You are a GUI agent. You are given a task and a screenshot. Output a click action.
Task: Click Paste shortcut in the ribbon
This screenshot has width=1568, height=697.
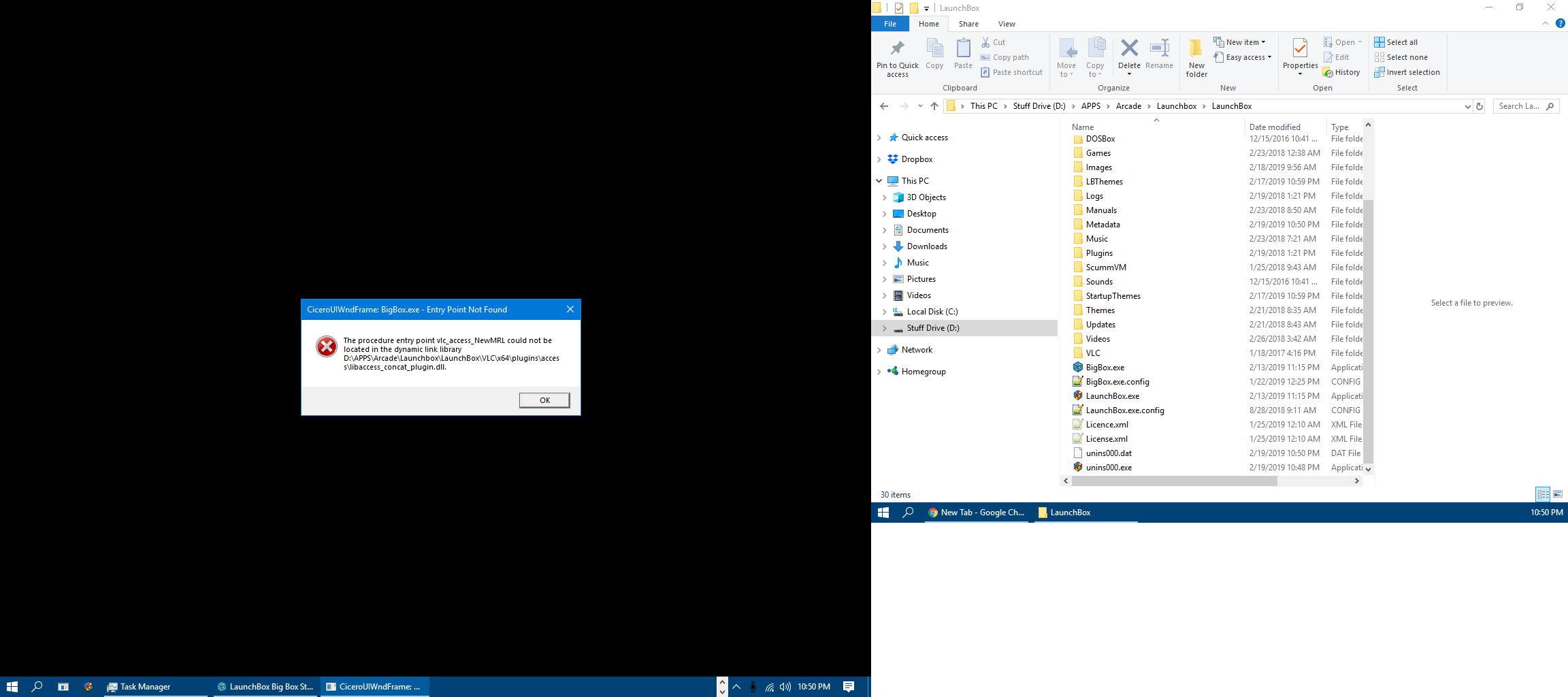[x=1011, y=72]
